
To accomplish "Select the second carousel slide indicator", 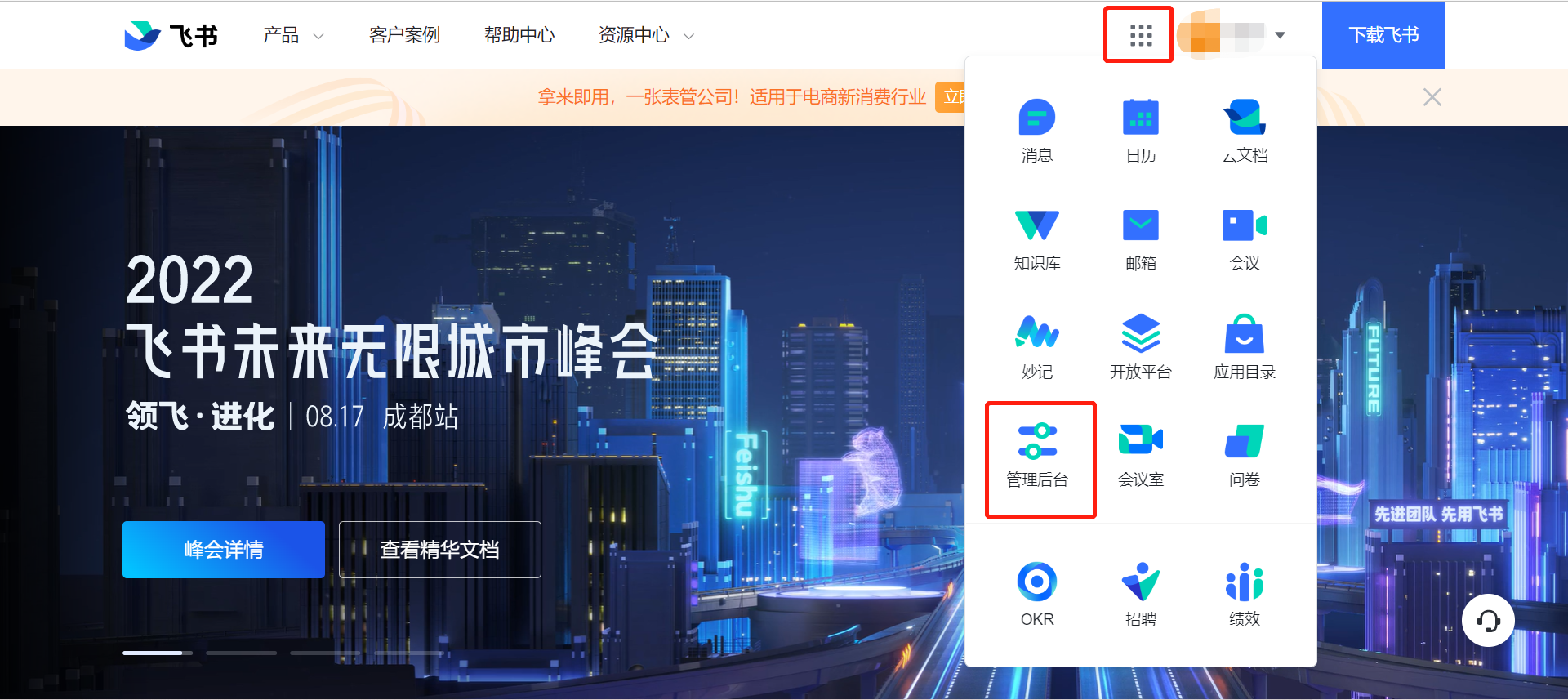I will tap(241, 653).
